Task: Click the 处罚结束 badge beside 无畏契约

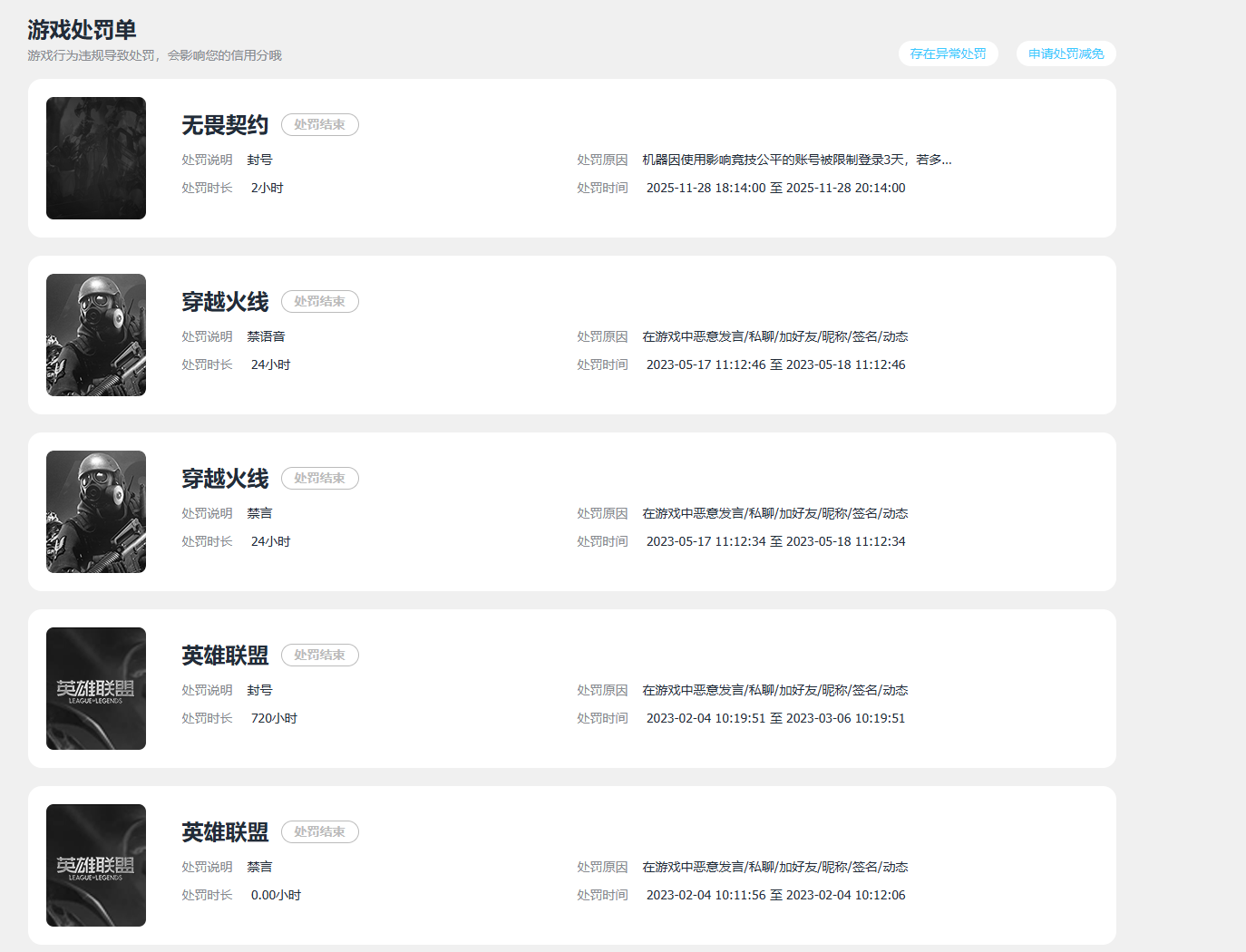Action: tap(320, 125)
